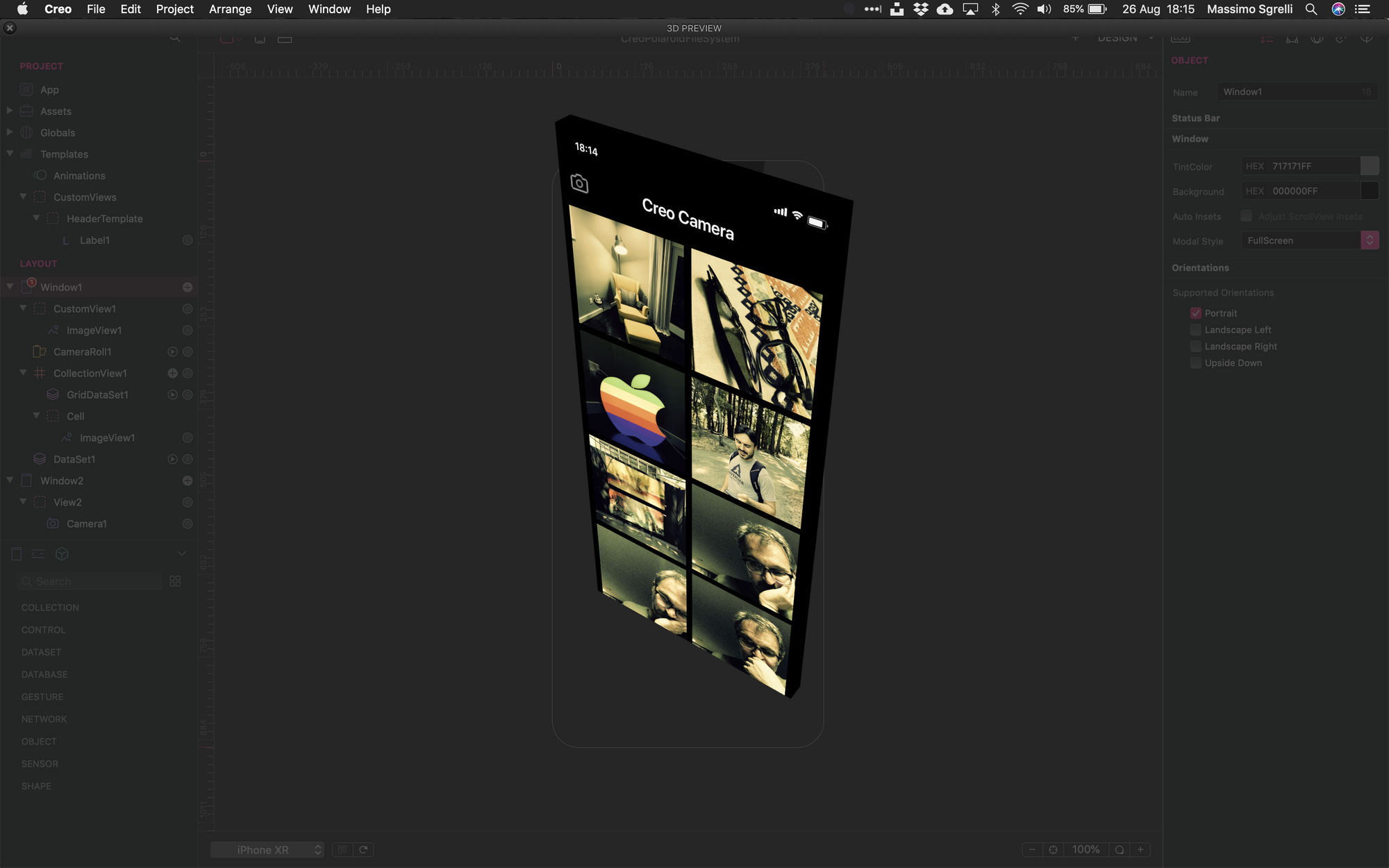Select the CameraRoll1 icon in the Layout tree
Image resolution: width=1389 pixels, height=868 pixels.
(39, 351)
